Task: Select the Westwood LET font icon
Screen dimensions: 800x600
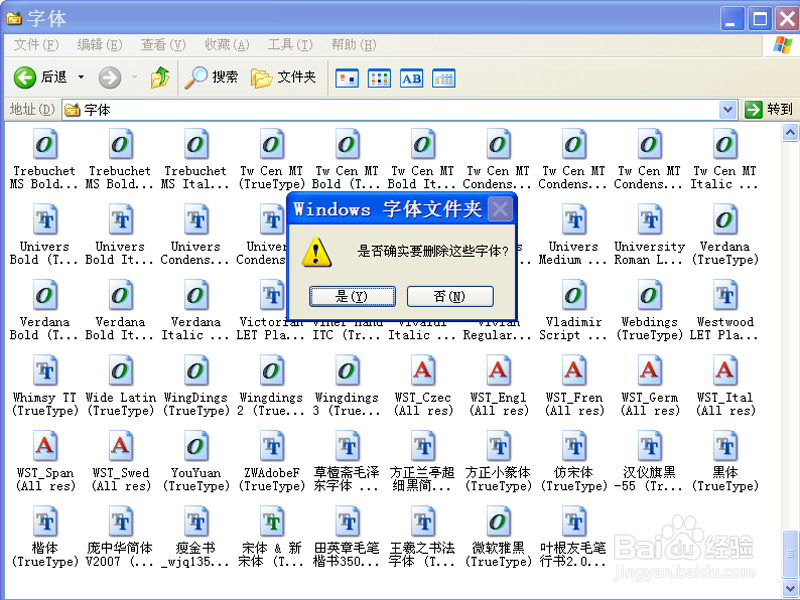Action: (x=725, y=295)
